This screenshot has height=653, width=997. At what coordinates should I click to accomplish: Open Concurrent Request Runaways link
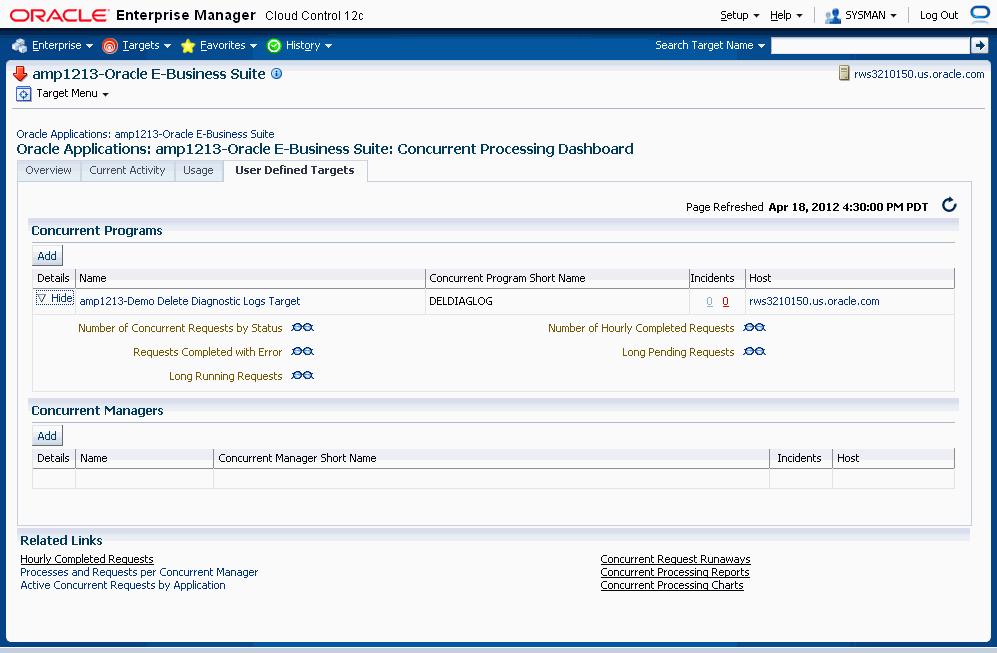click(x=675, y=559)
